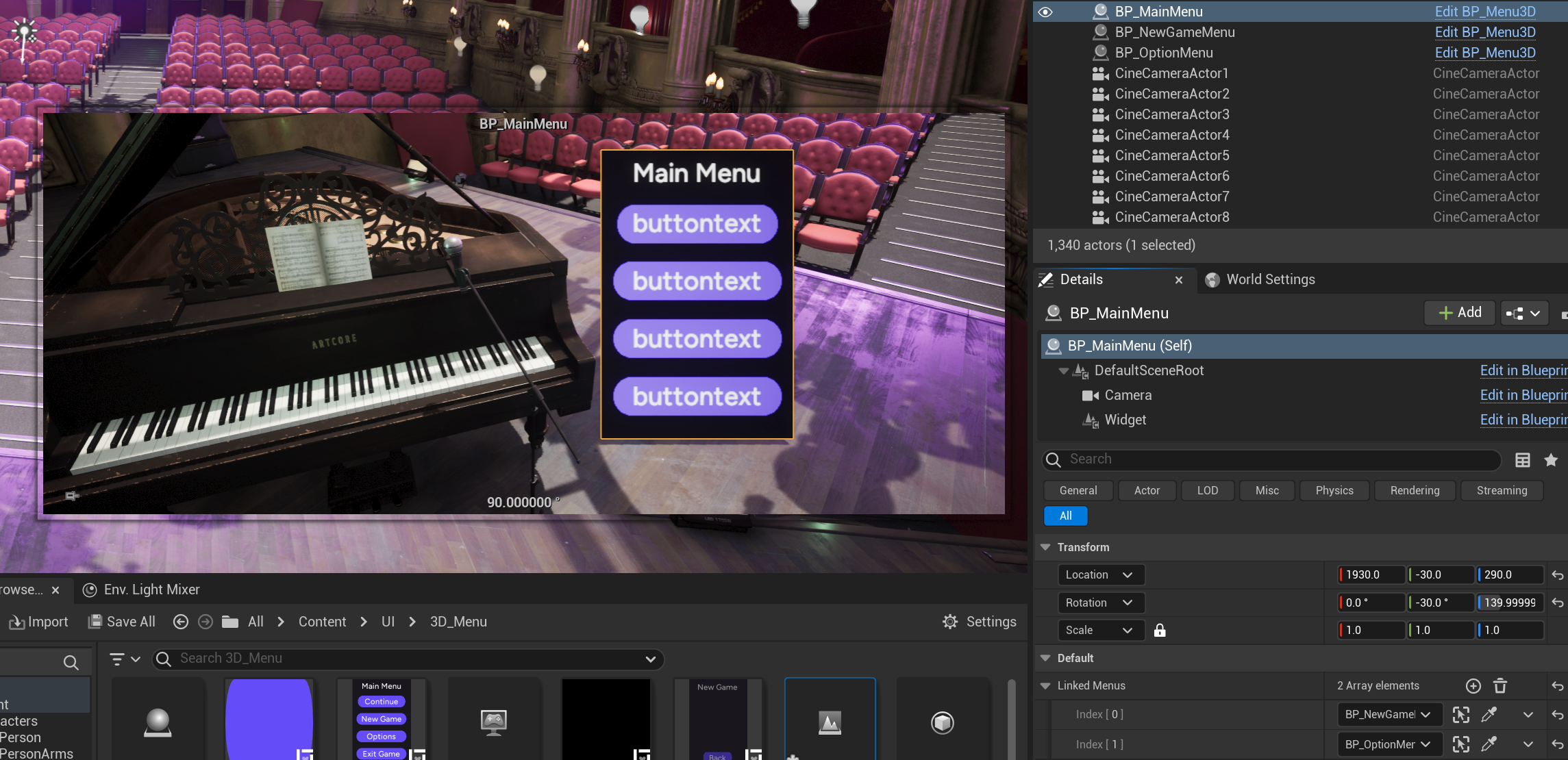Toggle favorites star in Details search
This screenshot has height=760, width=1568.
pos(1551,459)
